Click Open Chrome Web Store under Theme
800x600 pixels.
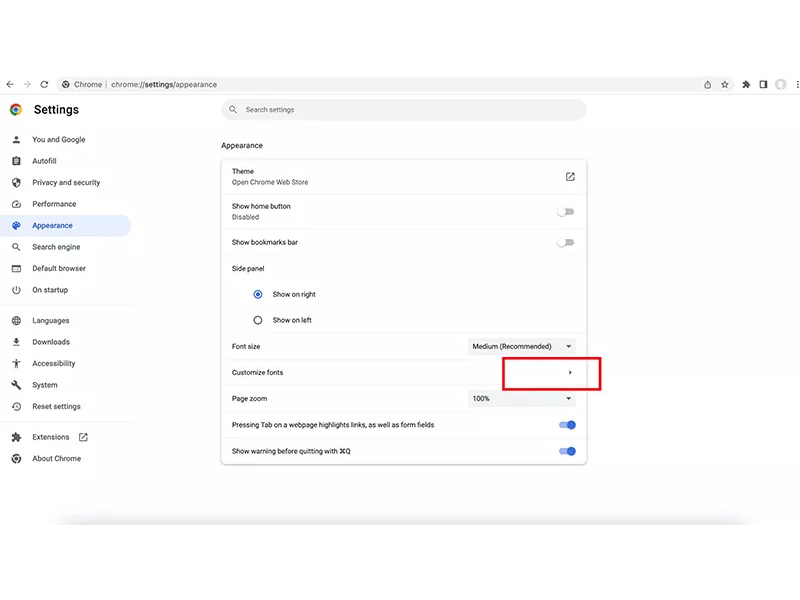click(x=270, y=182)
